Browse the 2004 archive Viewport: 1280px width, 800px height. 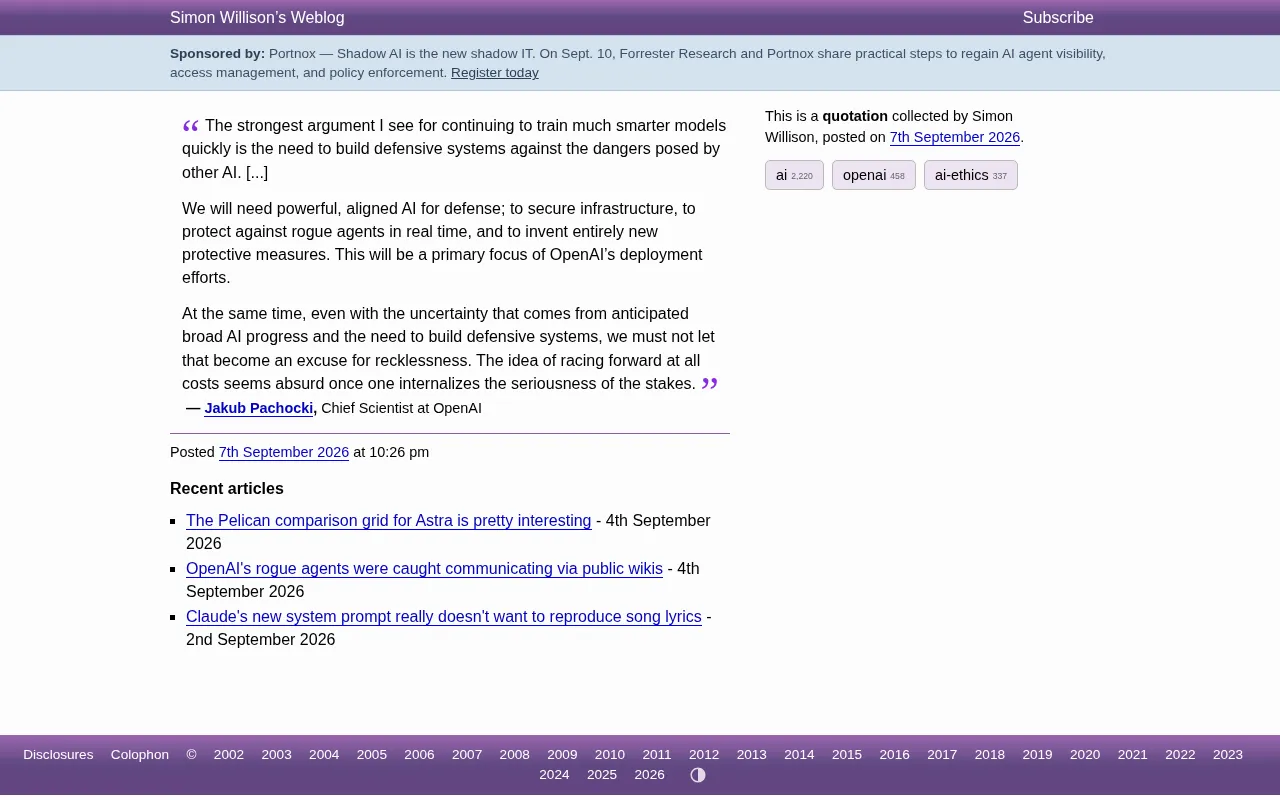tap(324, 755)
